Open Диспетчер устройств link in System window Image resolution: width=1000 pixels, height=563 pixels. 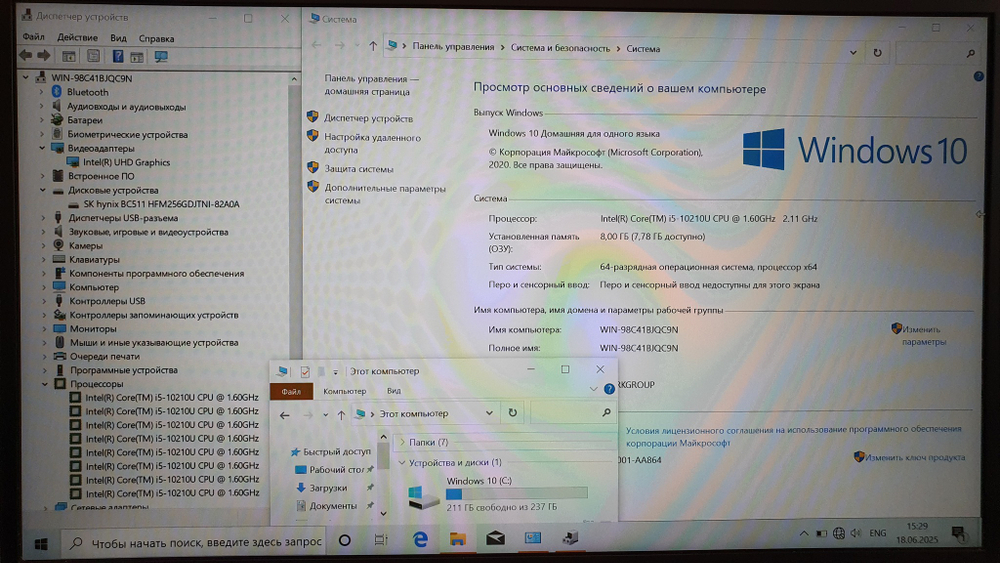368,119
